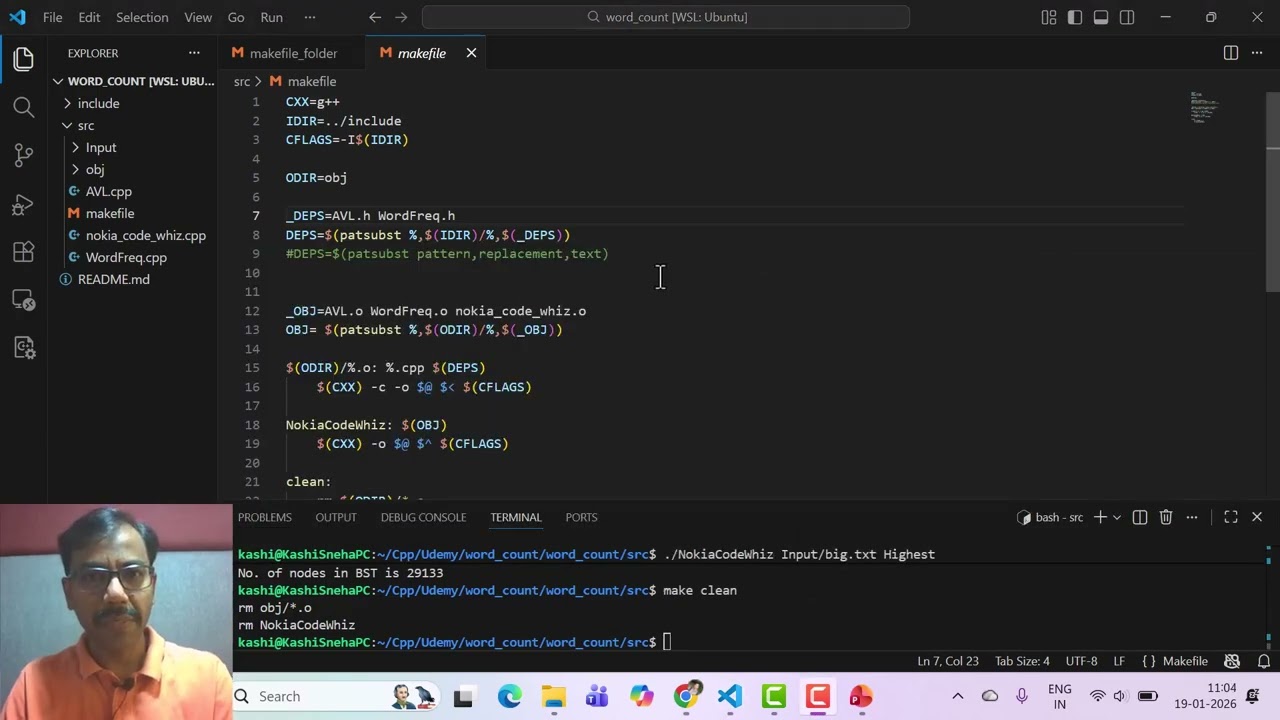Image resolution: width=1280 pixels, height=720 pixels.
Task: Show hidden system tray icons chevron
Action: (957, 696)
